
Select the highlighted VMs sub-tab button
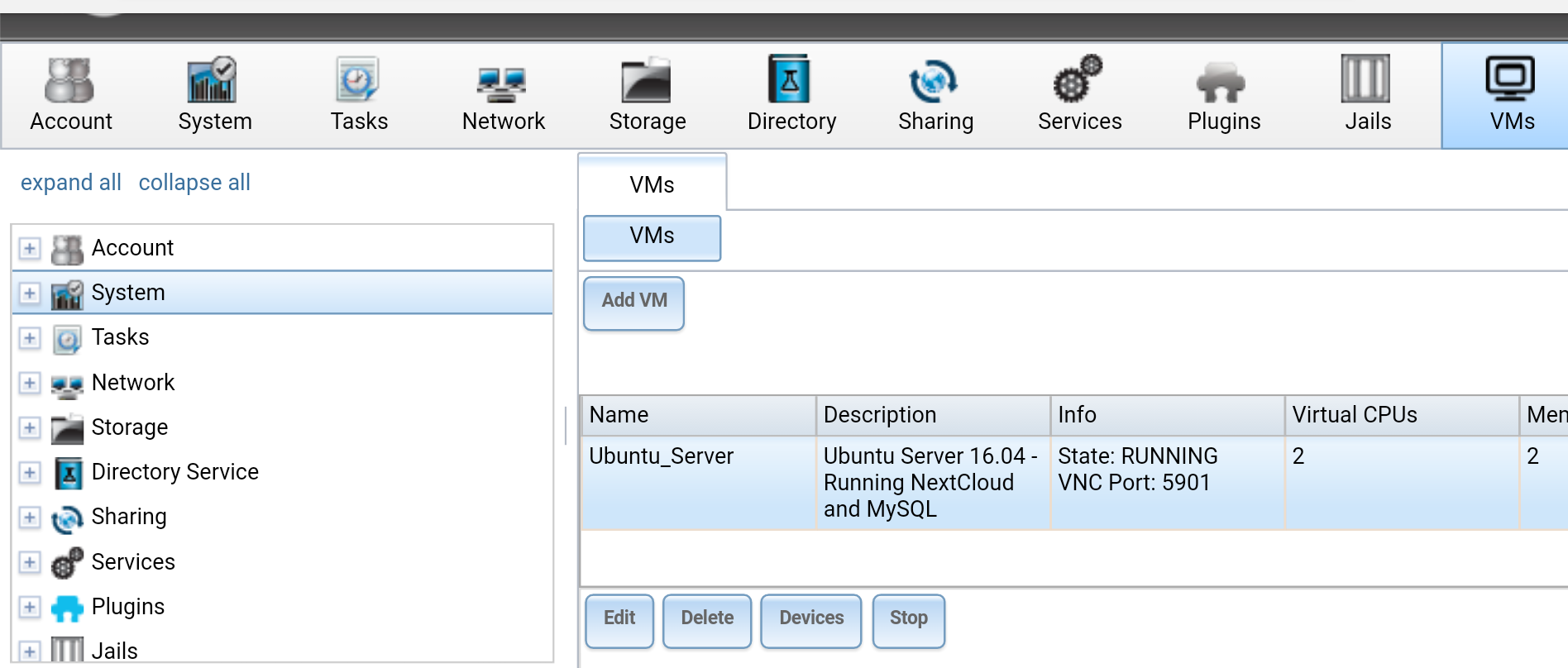click(652, 237)
